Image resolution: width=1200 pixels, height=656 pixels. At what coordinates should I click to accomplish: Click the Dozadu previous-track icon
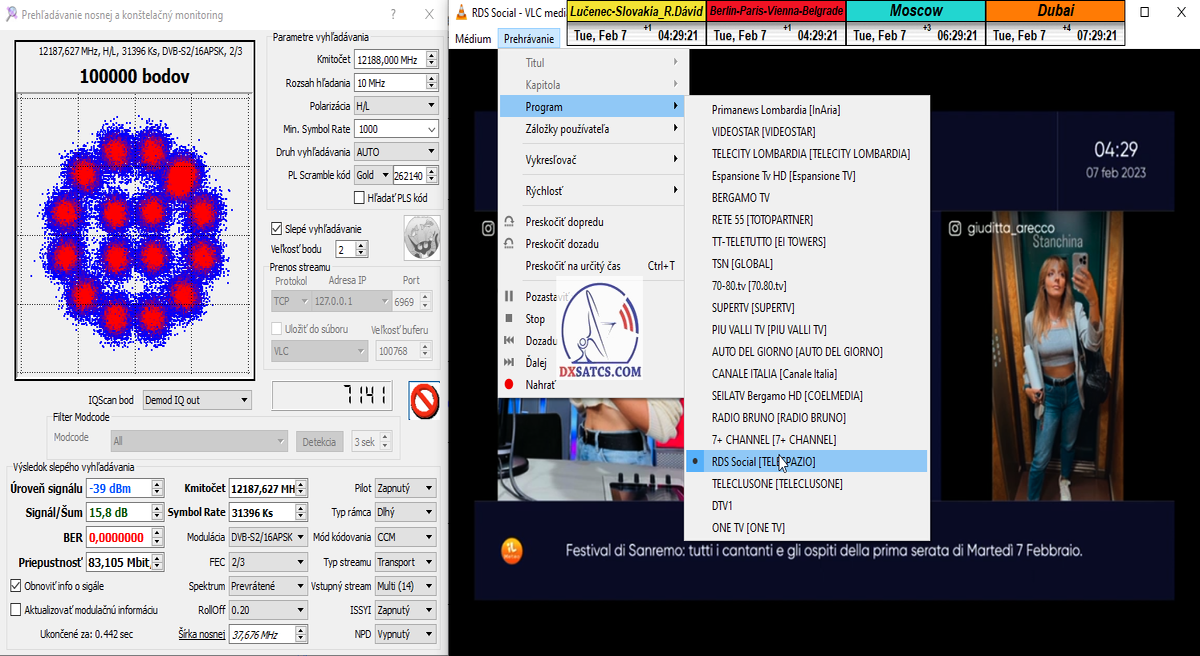pyautogui.click(x=509, y=341)
